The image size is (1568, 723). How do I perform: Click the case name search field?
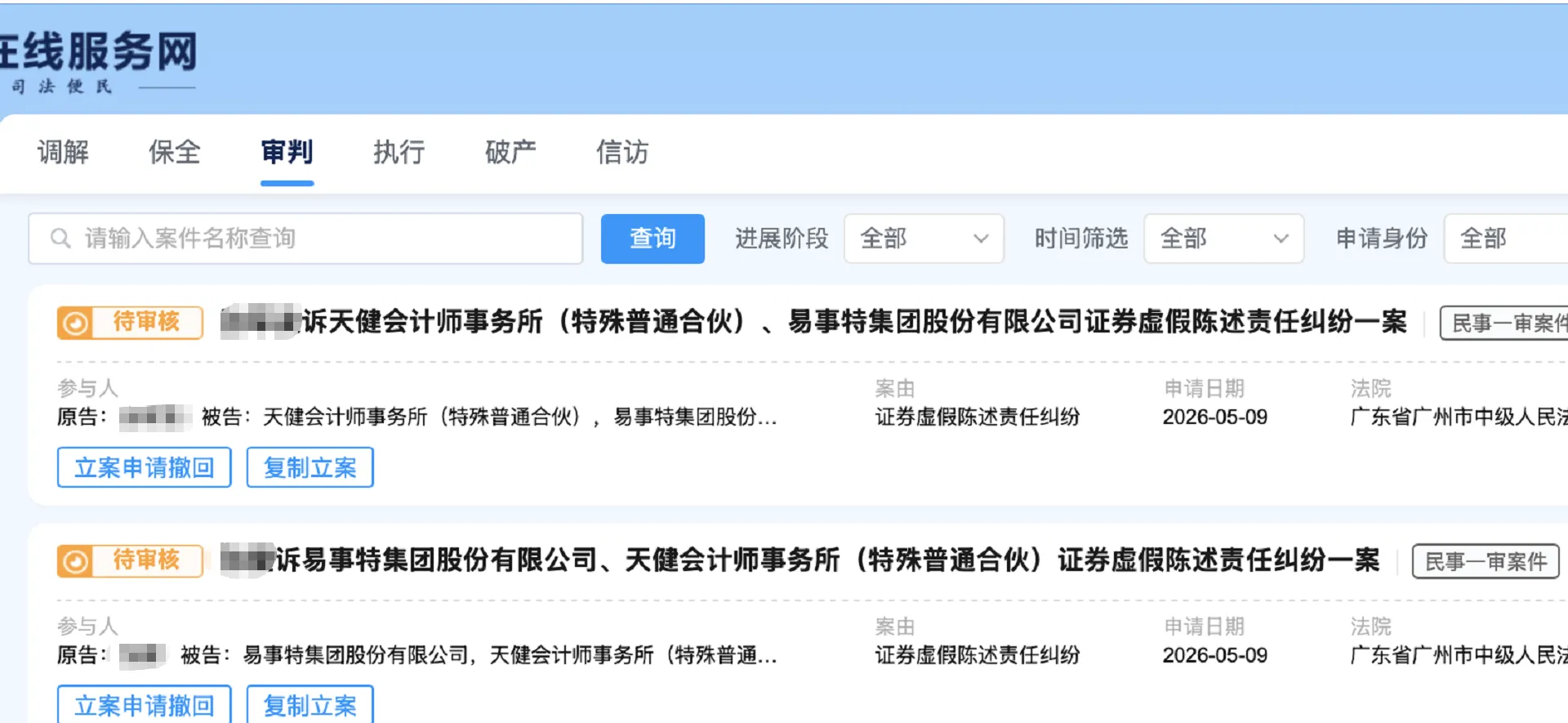(305, 239)
